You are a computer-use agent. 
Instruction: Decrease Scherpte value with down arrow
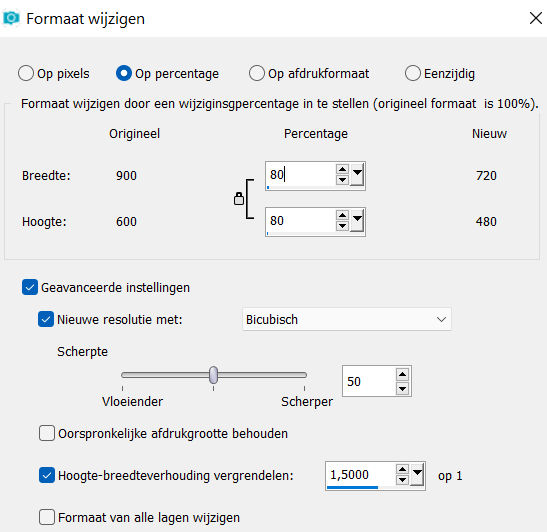pos(402,388)
